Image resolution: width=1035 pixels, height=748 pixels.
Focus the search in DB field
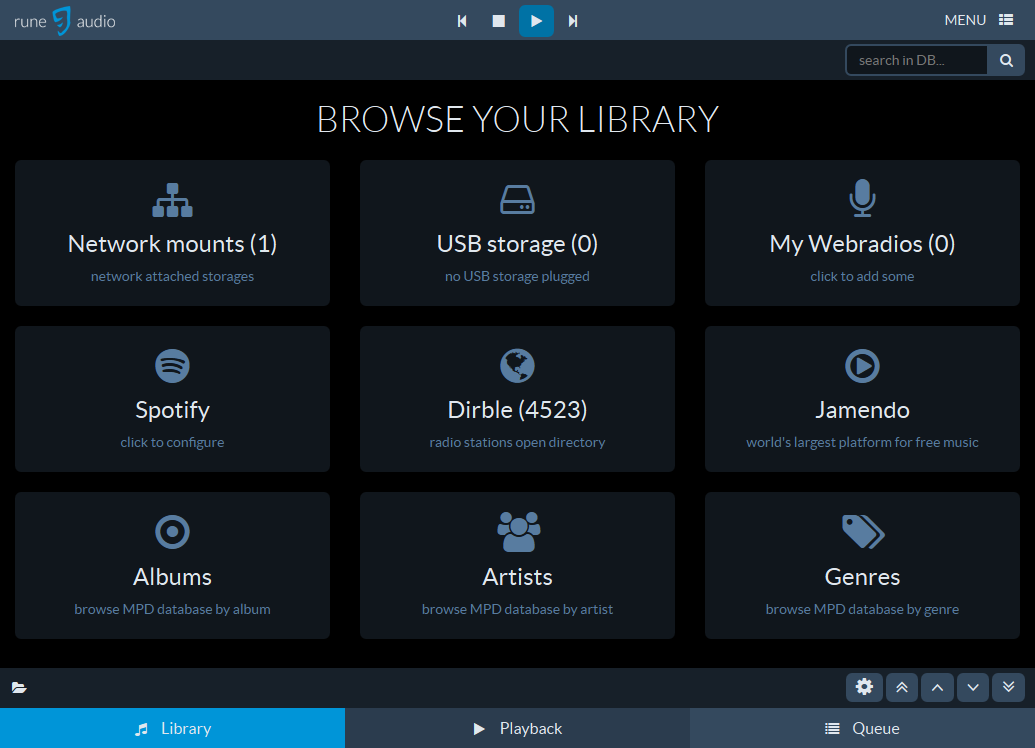[x=916, y=60]
